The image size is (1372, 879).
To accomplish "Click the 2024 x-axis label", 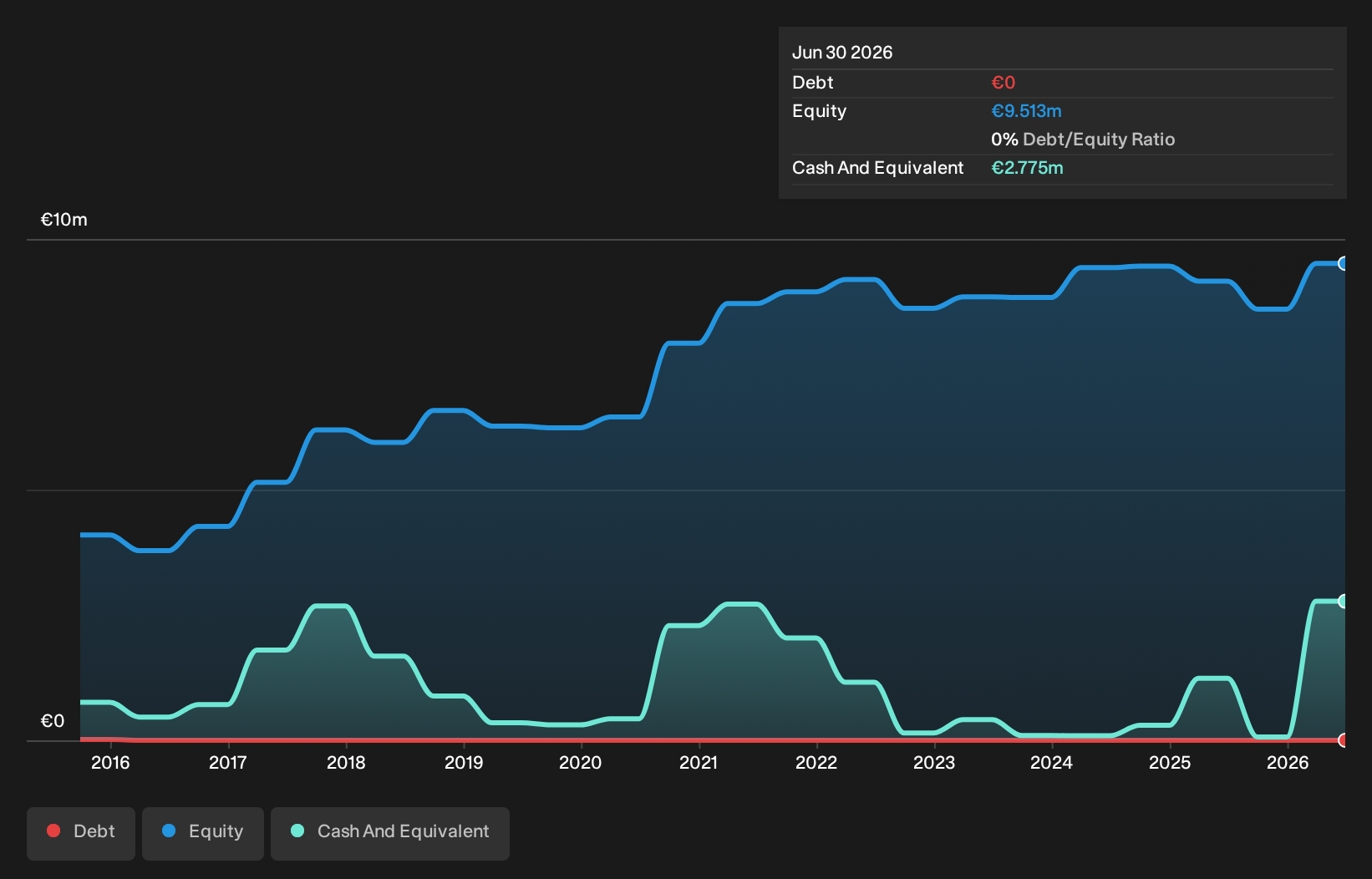I will (x=1051, y=763).
